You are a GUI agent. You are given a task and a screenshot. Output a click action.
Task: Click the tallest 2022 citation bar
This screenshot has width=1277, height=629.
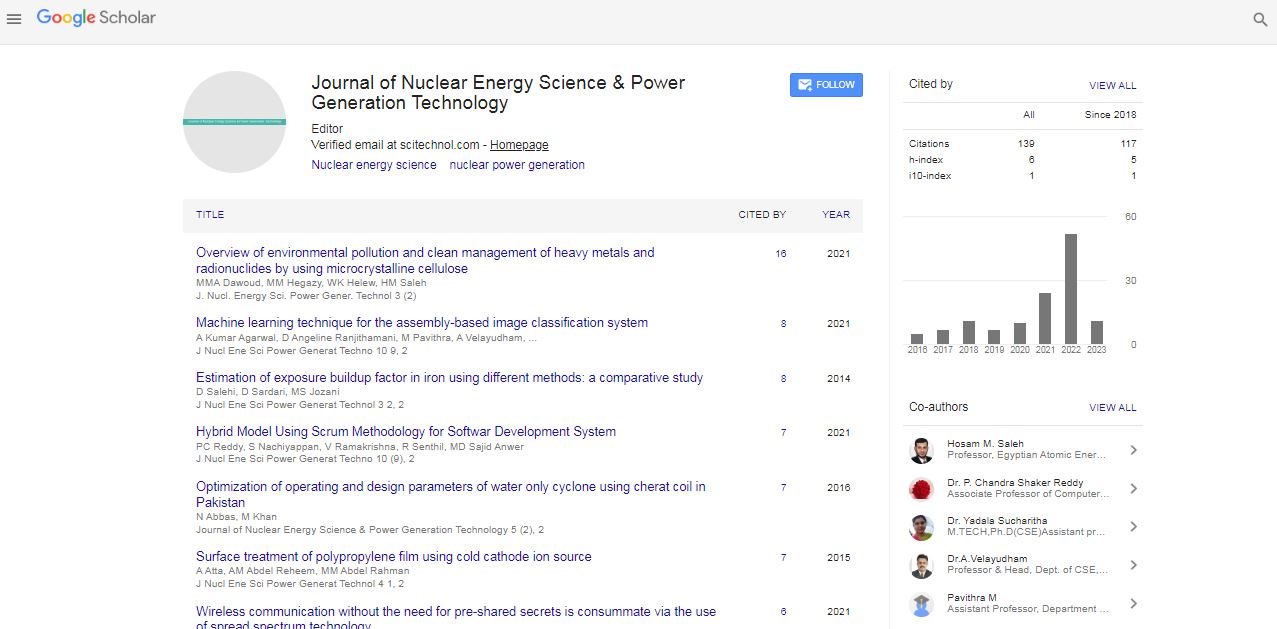point(1070,289)
